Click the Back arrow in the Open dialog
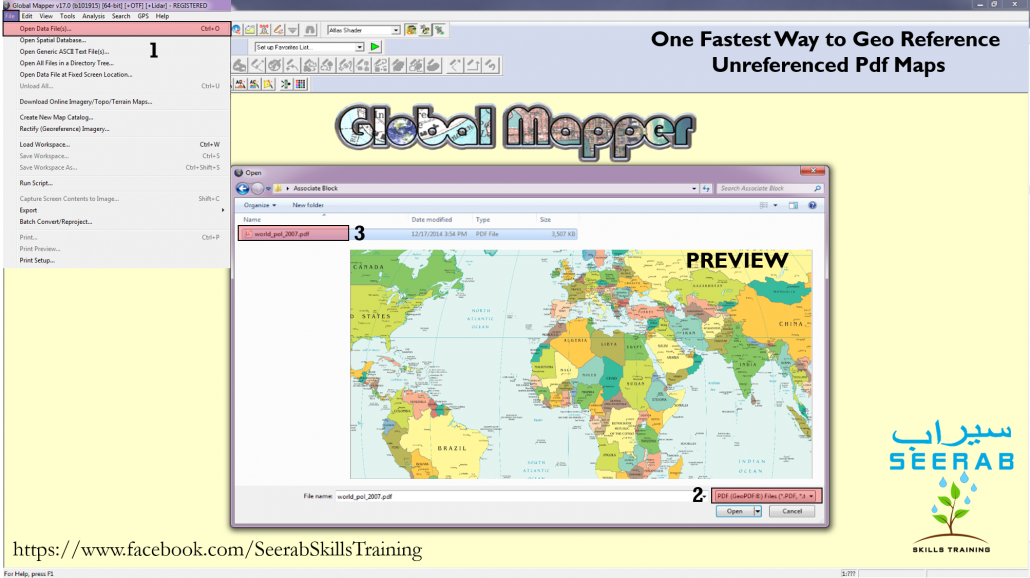This screenshot has height=578, width=1030. (x=242, y=189)
